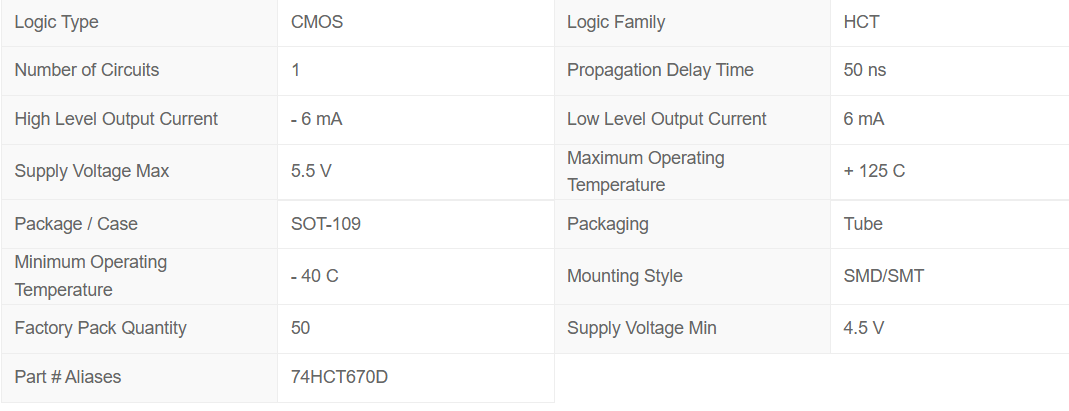
Task: Select the Number of Circuits label
Action: 86,70
